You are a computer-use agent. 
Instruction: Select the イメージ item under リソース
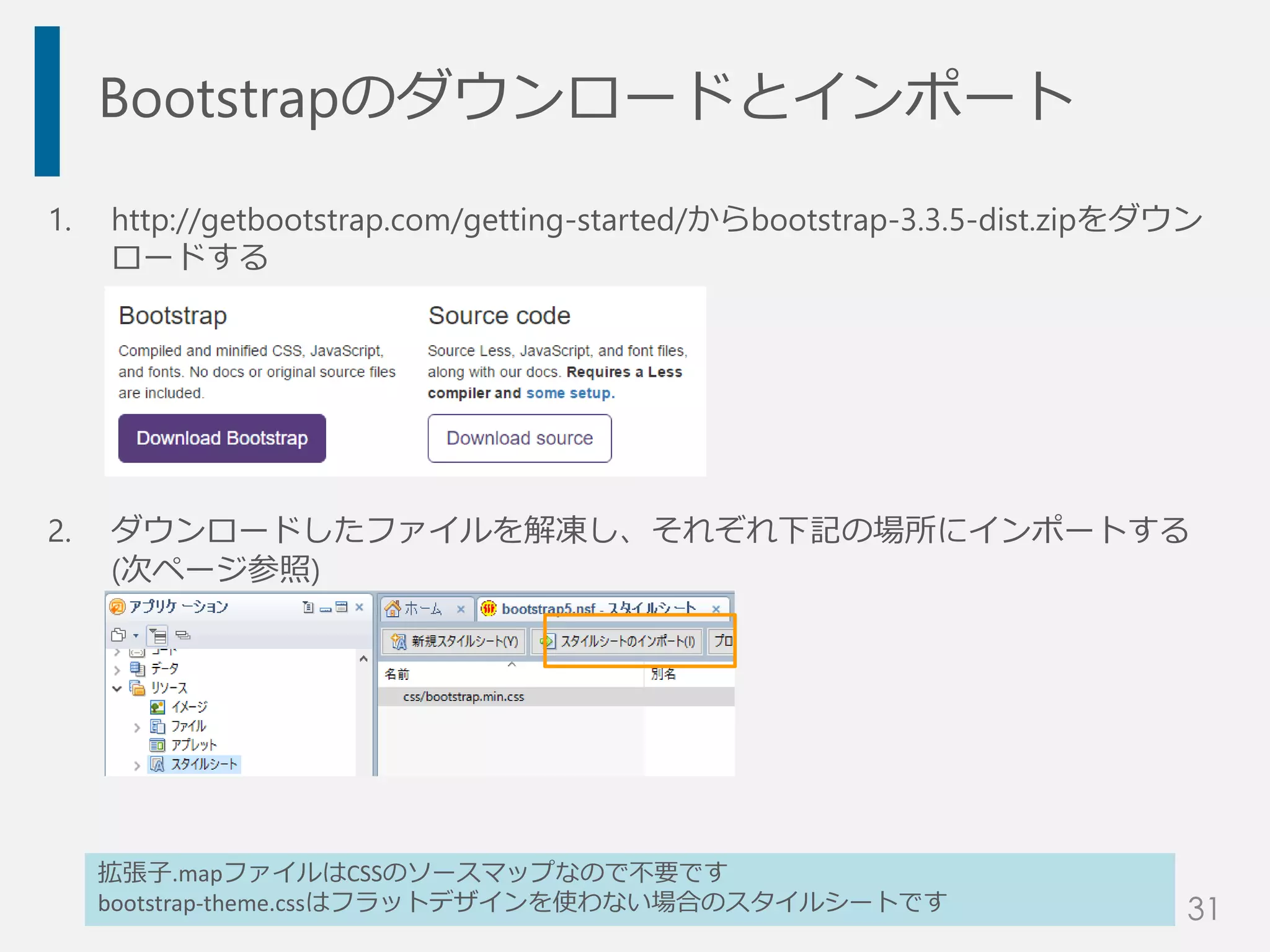[x=189, y=707]
